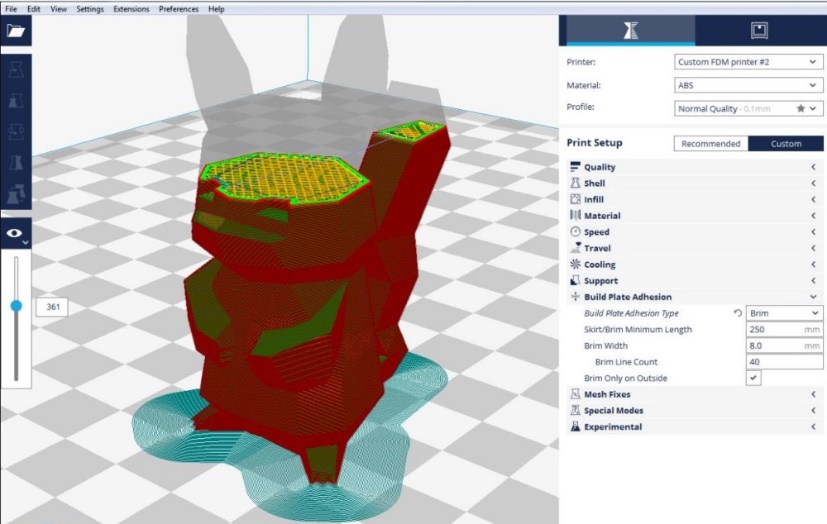Click the layer slider handle
This screenshot has height=524, width=827.
point(16,306)
